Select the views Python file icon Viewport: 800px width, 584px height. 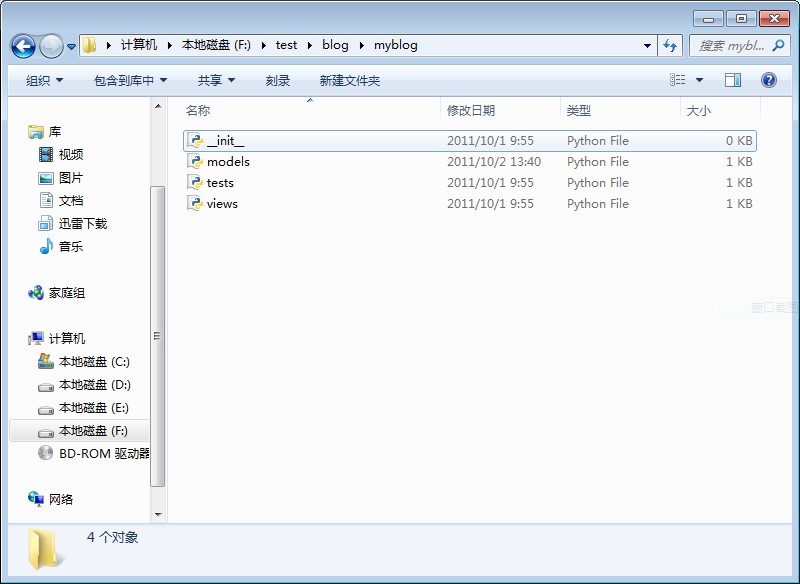click(x=195, y=203)
